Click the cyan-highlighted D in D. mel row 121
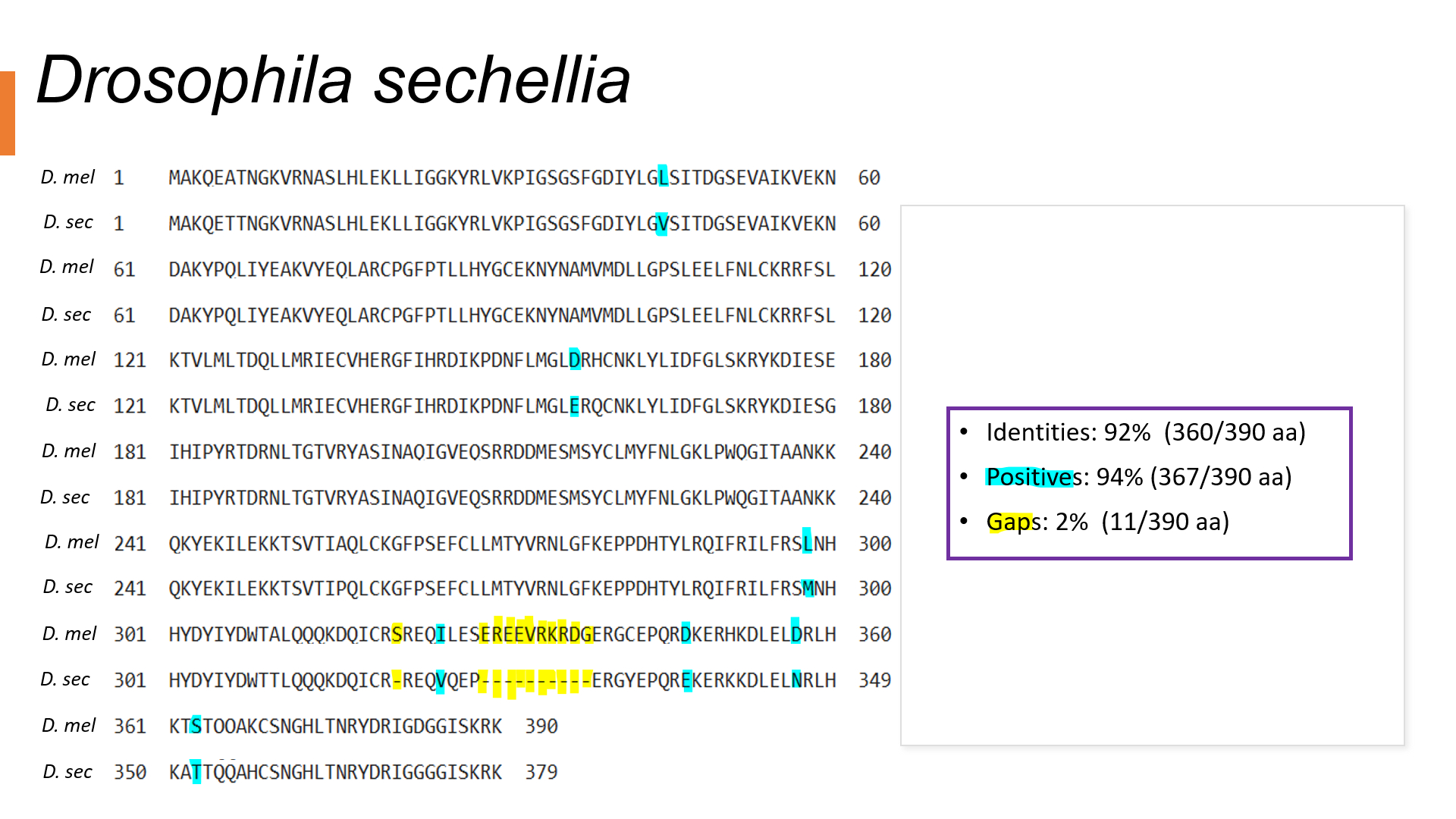Screen dimensions: 1456x819 pos(574,360)
